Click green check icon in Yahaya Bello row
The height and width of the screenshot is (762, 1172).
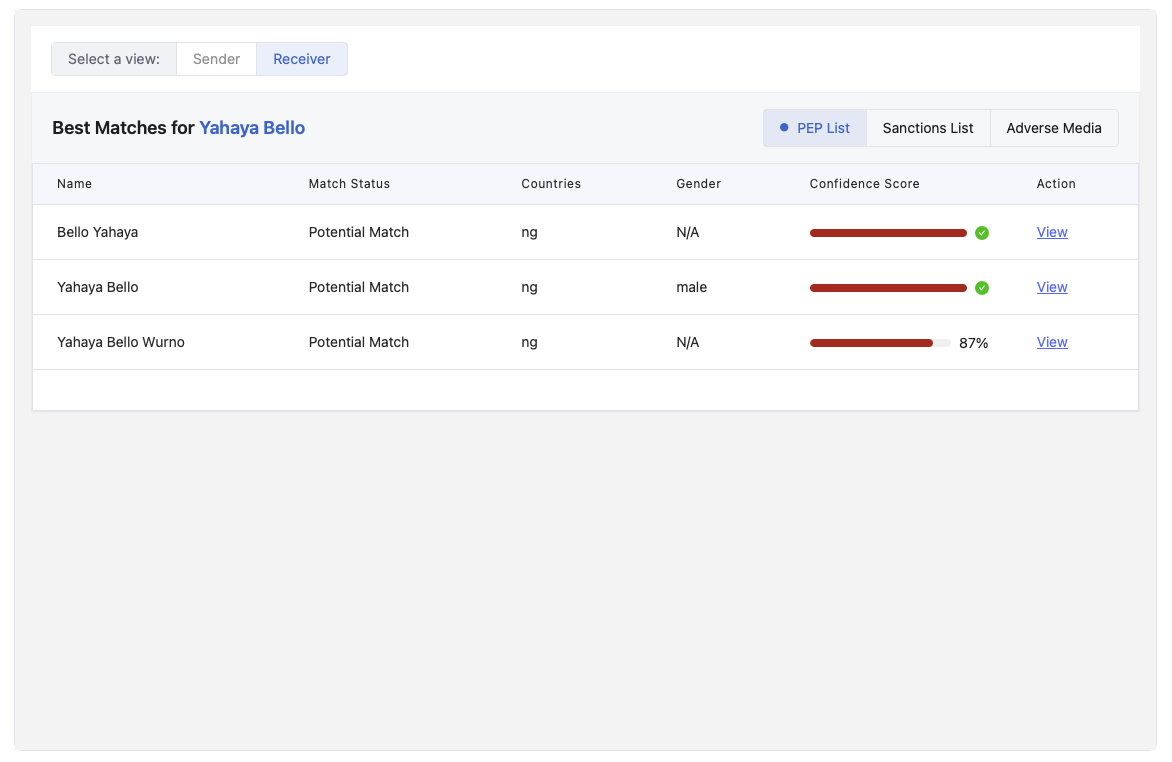pyautogui.click(x=982, y=288)
